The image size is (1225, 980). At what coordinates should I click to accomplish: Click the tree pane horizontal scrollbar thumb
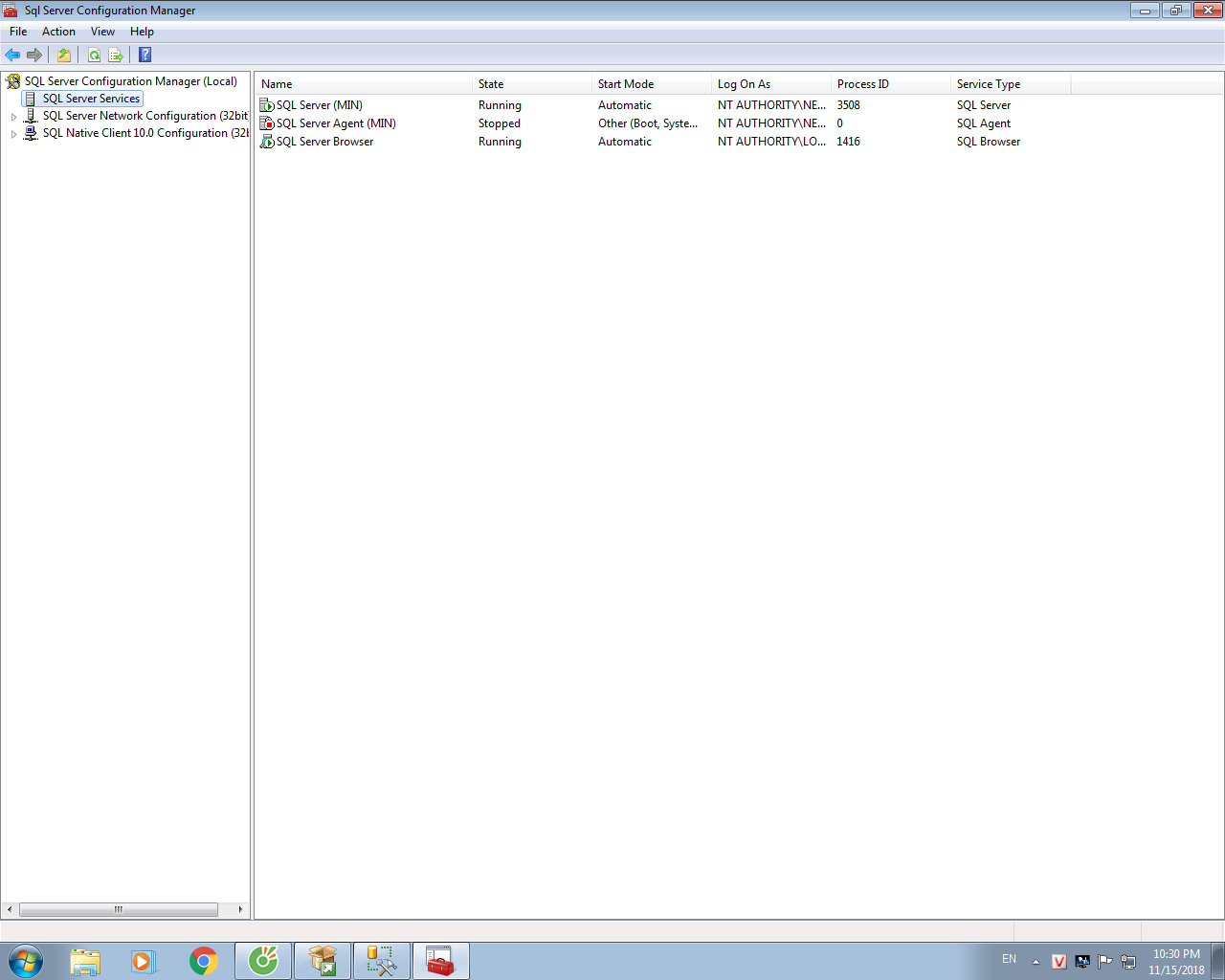(119, 909)
